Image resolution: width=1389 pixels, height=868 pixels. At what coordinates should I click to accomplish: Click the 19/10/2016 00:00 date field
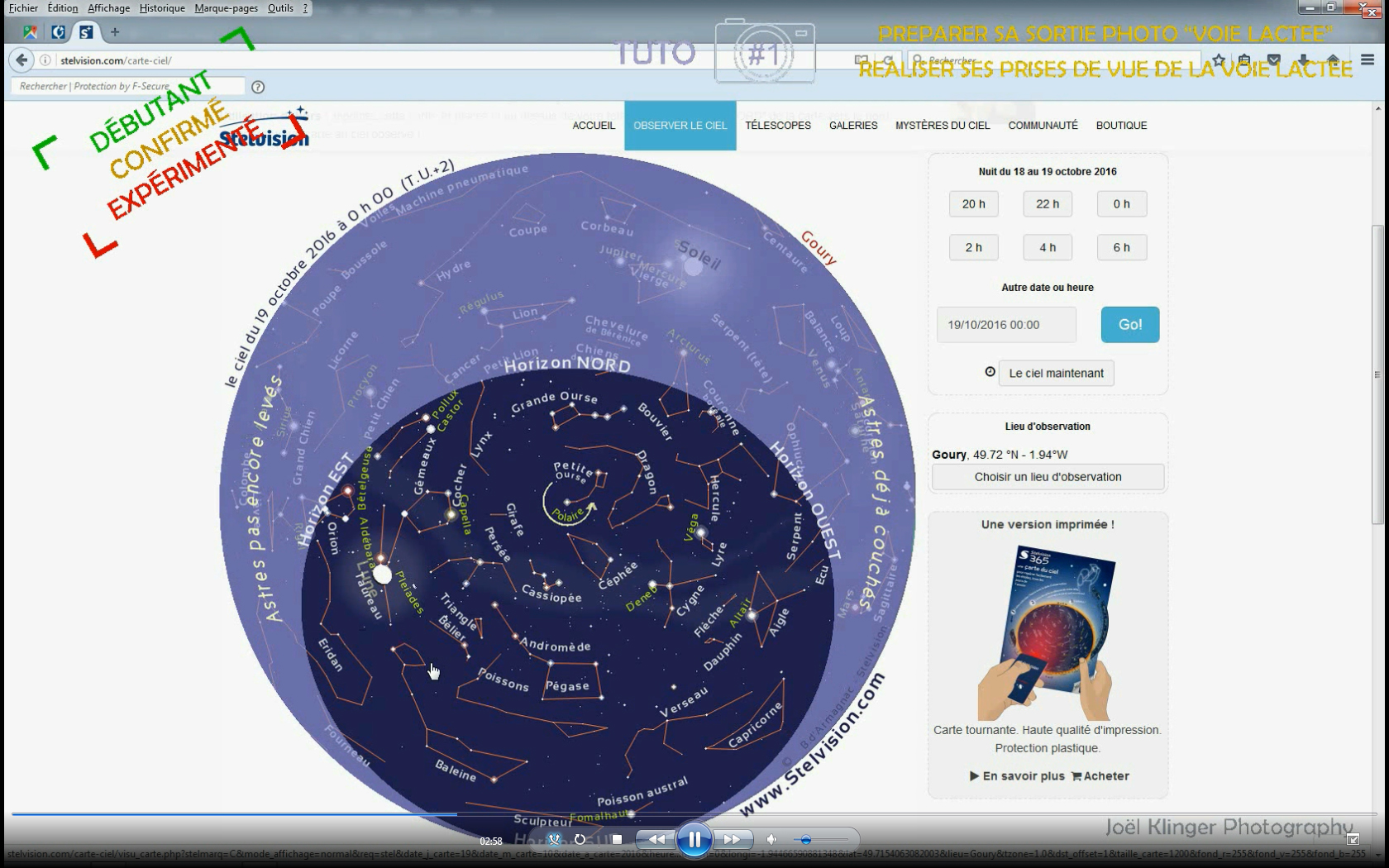(1006, 325)
